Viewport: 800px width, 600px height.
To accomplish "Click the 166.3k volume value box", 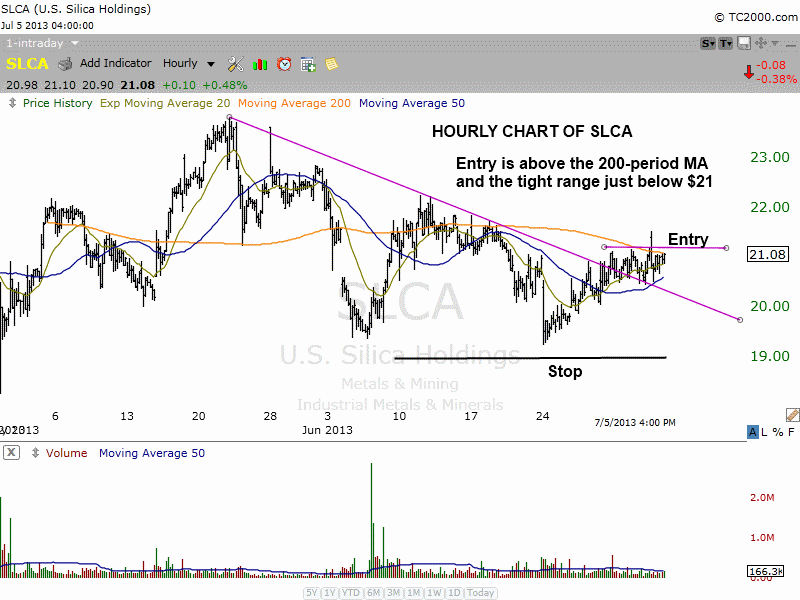I will (x=765, y=571).
